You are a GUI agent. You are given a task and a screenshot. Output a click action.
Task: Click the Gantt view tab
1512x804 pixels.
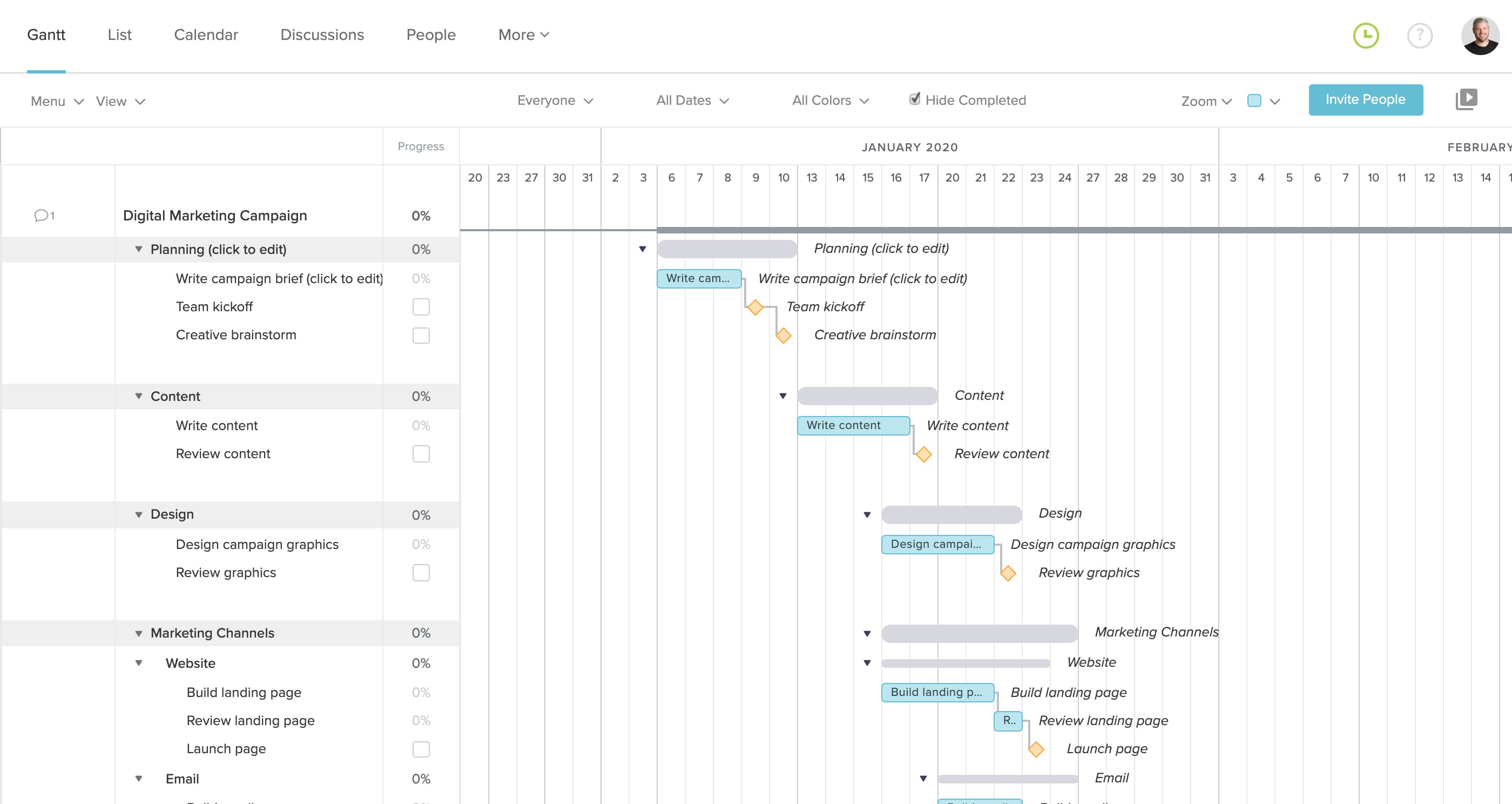[46, 36]
